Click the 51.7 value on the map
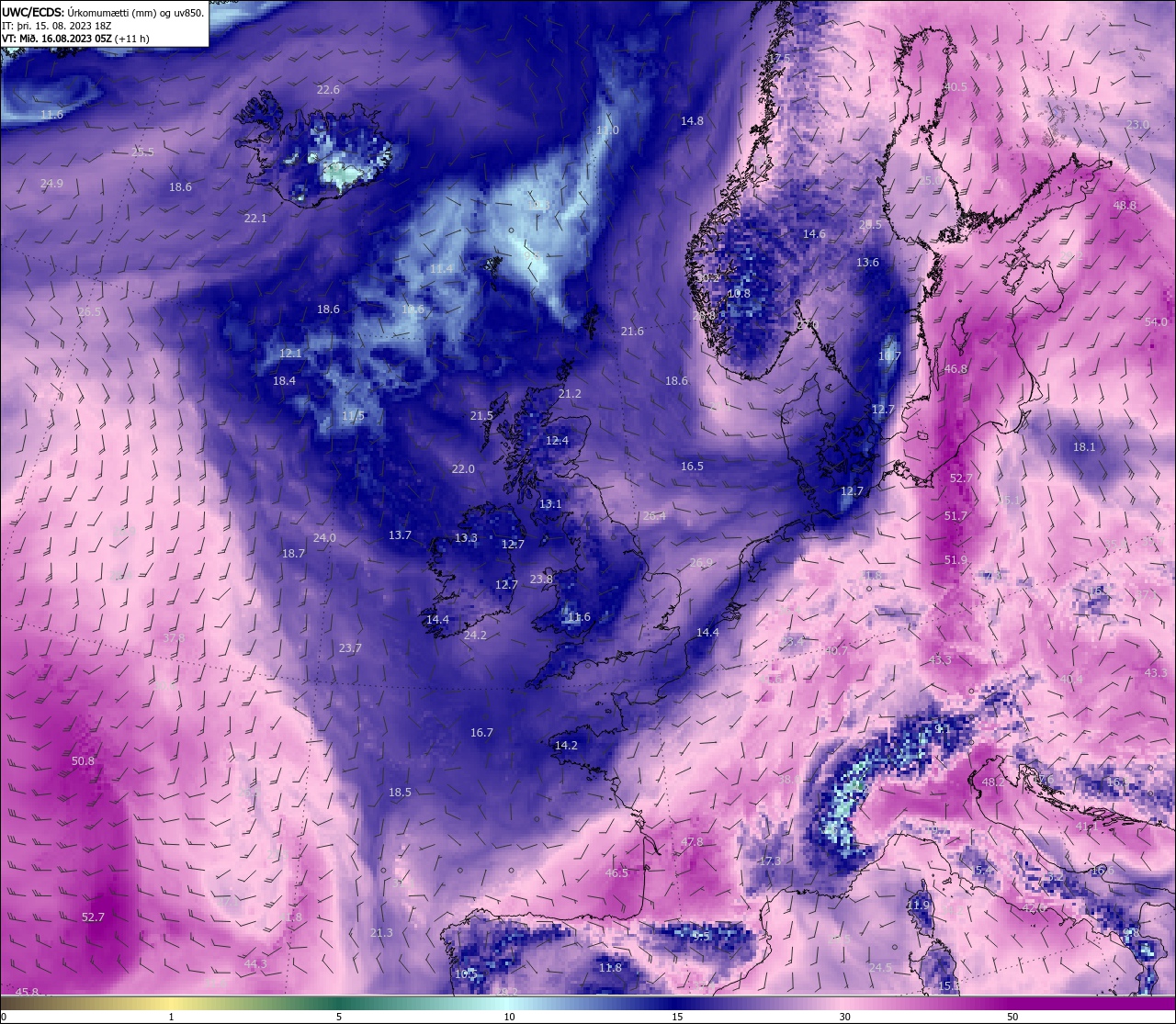Image resolution: width=1176 pixels, height=1024 pixels. (x=955, y=516)
